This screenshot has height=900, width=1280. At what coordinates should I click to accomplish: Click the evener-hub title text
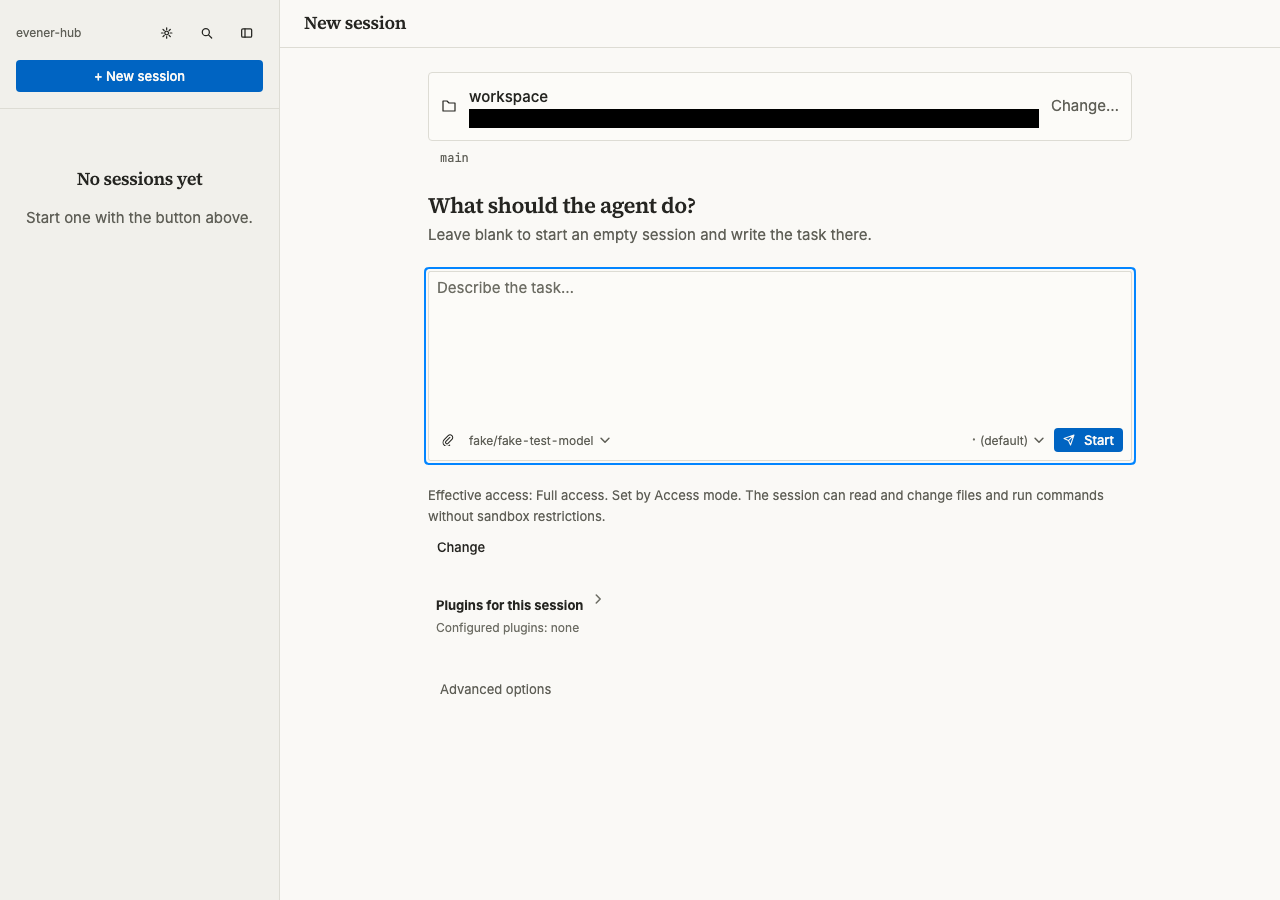49,33
